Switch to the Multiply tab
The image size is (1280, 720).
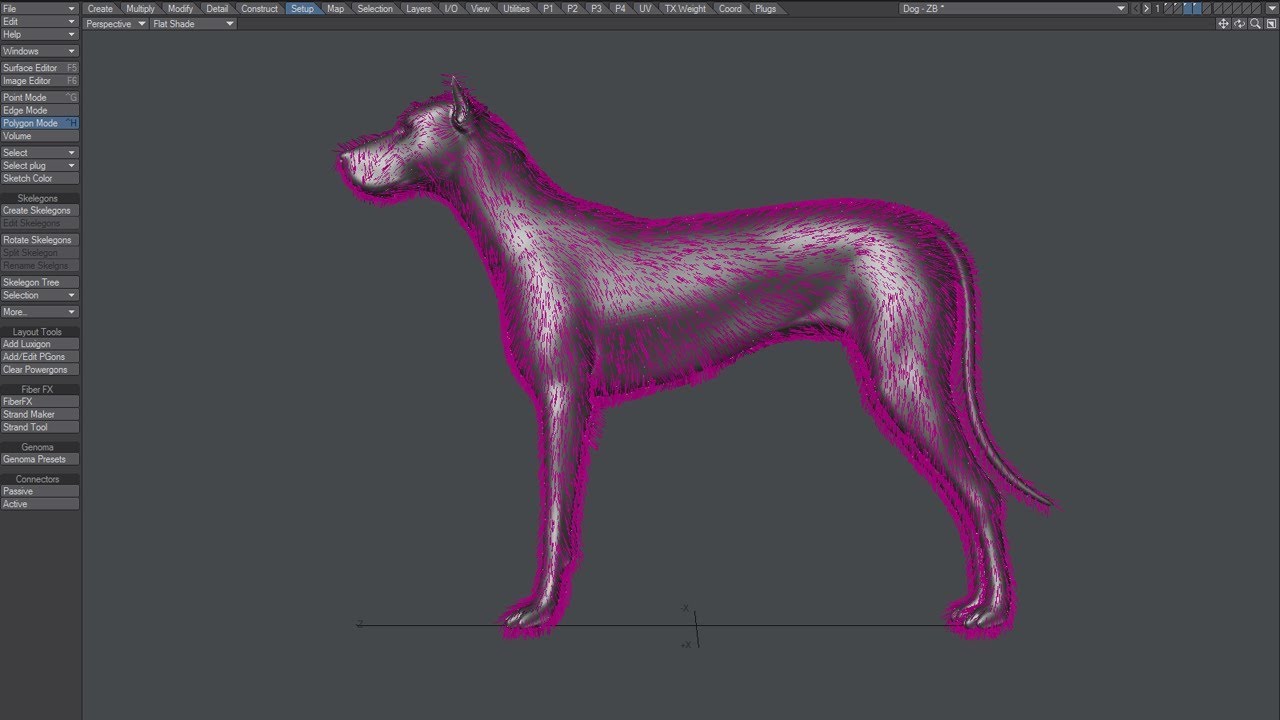click(140, 8)
